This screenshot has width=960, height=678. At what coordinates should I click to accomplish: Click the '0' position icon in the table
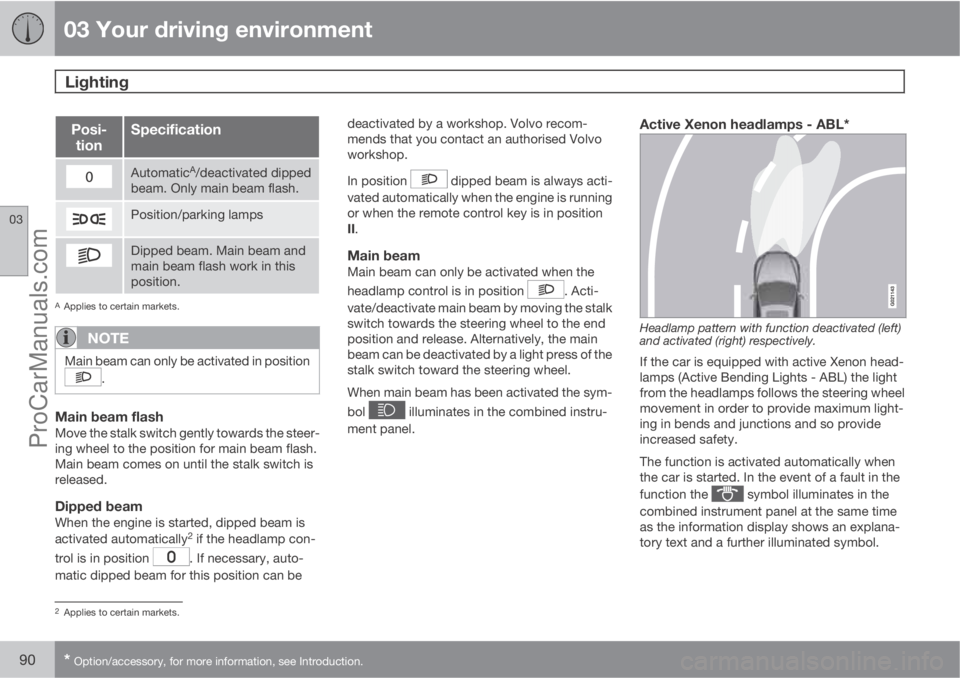tap(89, 177)
